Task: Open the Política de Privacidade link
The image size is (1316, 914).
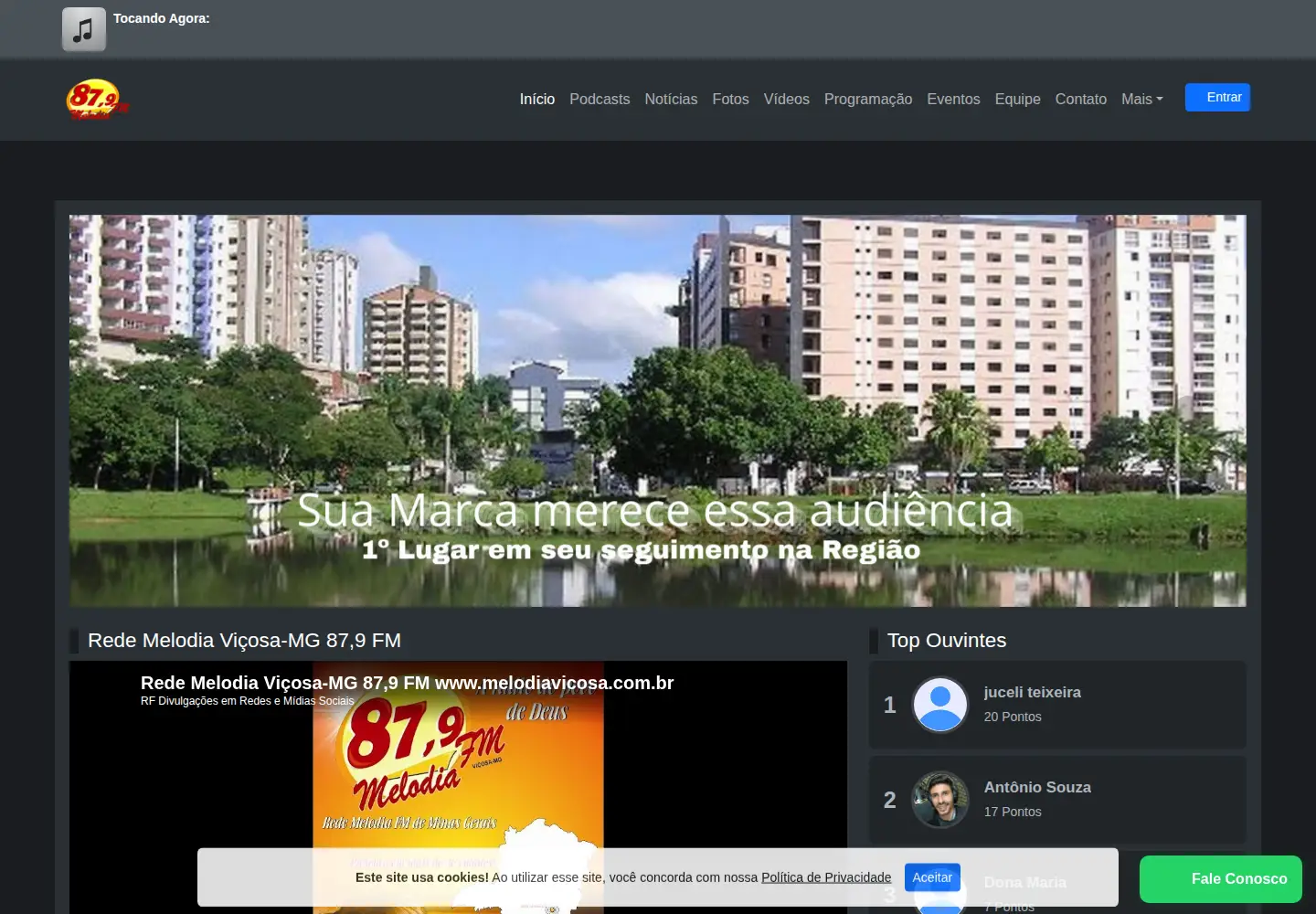Action: click(x=826, y=877)
